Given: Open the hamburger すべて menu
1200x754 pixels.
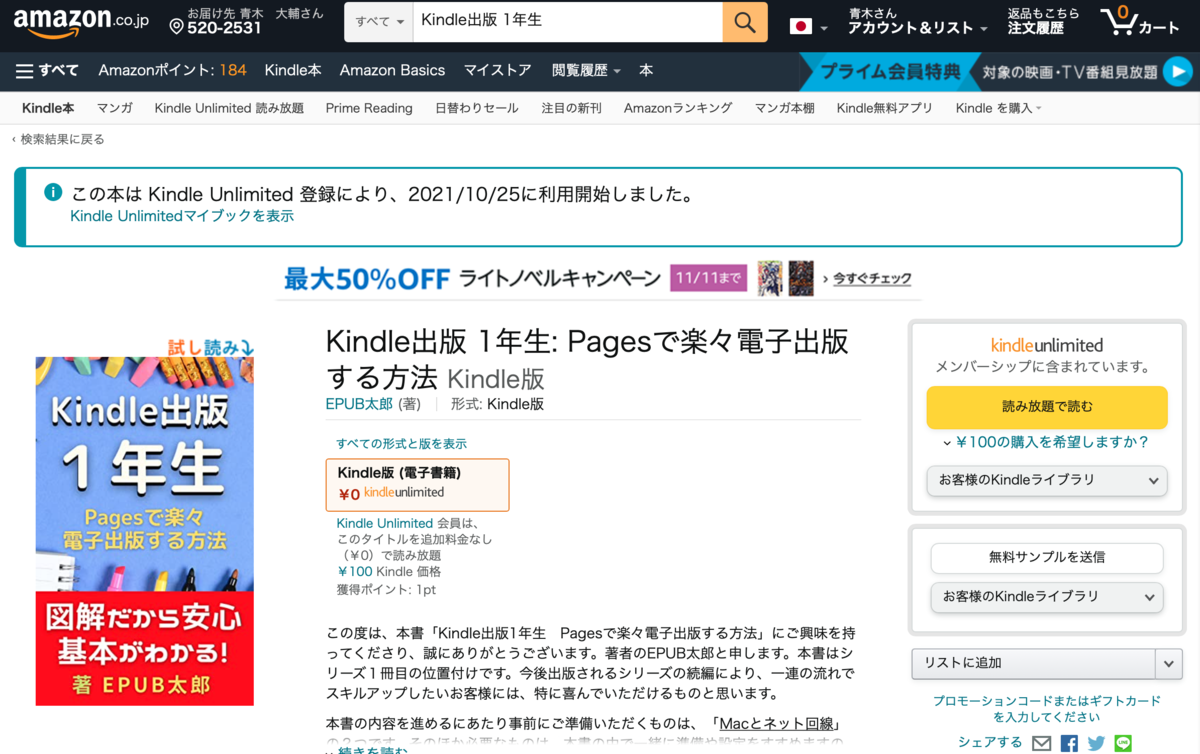Looking at the screenshot, I should click(x=47, y=70).
